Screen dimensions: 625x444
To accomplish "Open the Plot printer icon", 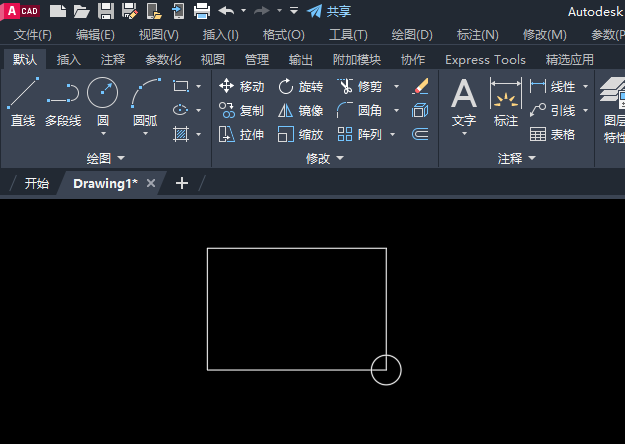I will [x=202, y=11].
